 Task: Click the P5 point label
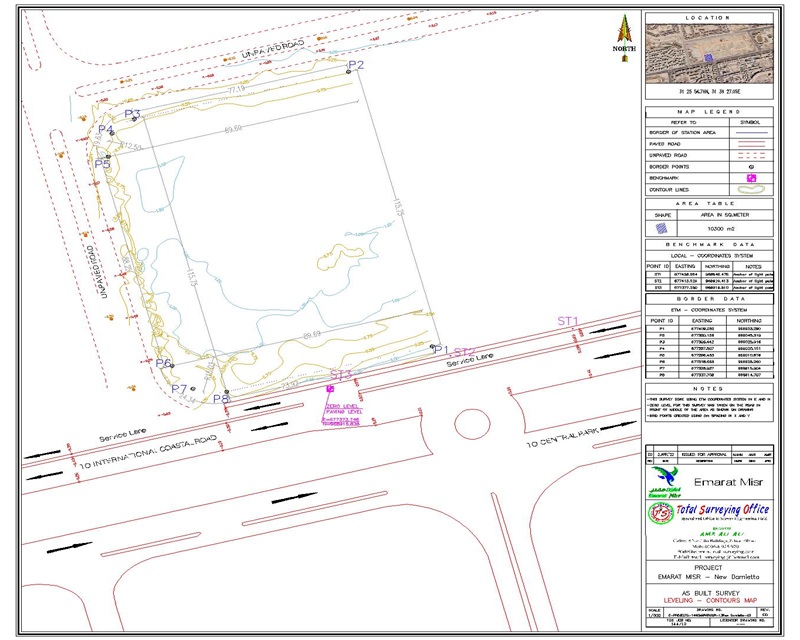coord(103,164)
